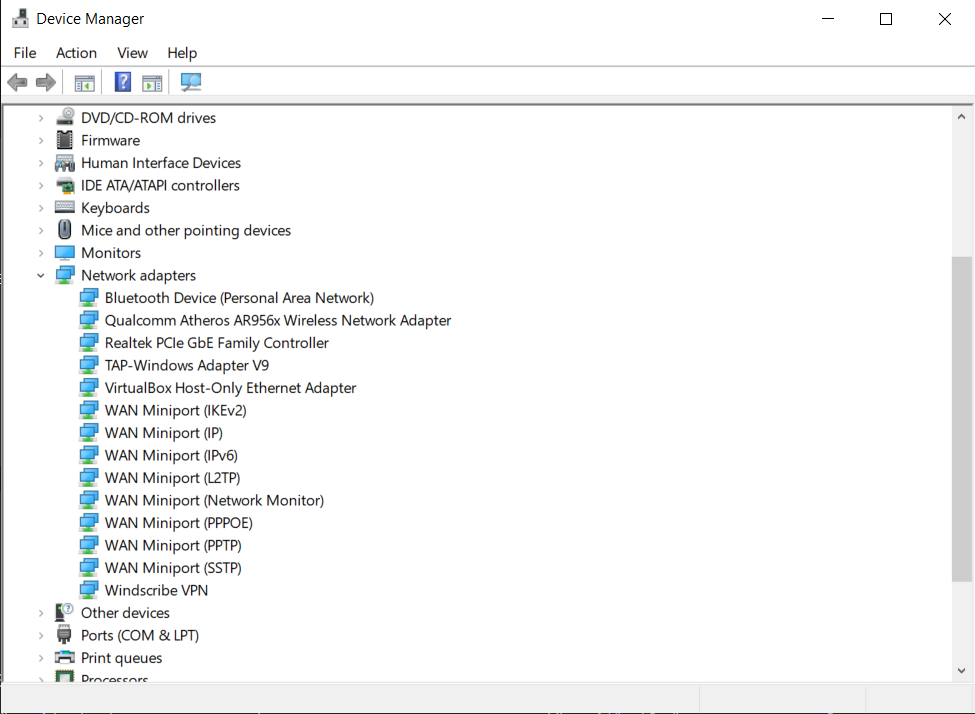The image size is (975, 714).
Task: Click the Firmware chip icon
Action: [x=65, y=140]
